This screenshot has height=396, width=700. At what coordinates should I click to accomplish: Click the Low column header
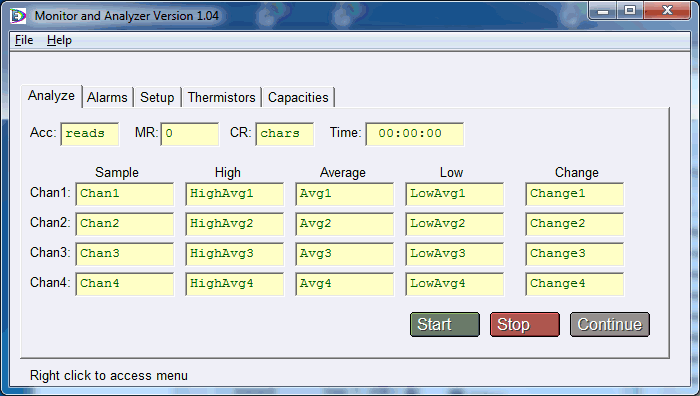tap(451, 173)
